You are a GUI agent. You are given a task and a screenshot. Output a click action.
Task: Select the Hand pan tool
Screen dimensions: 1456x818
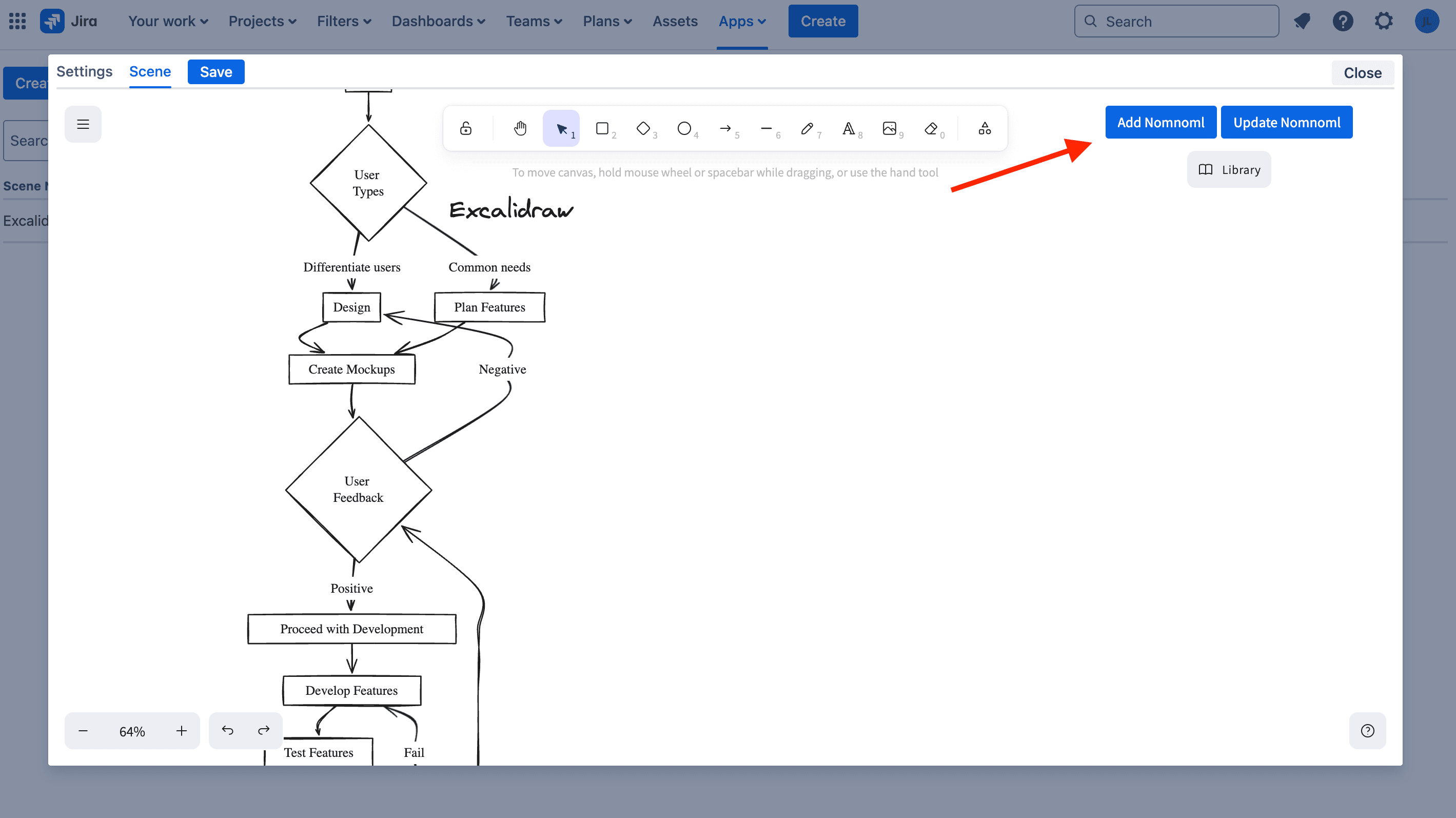coord(520,128)
